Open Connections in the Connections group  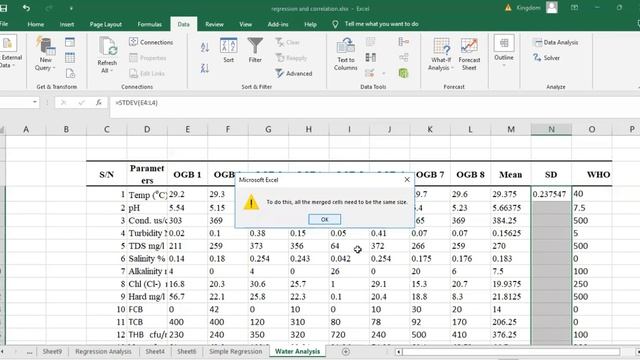click(151, 42)
